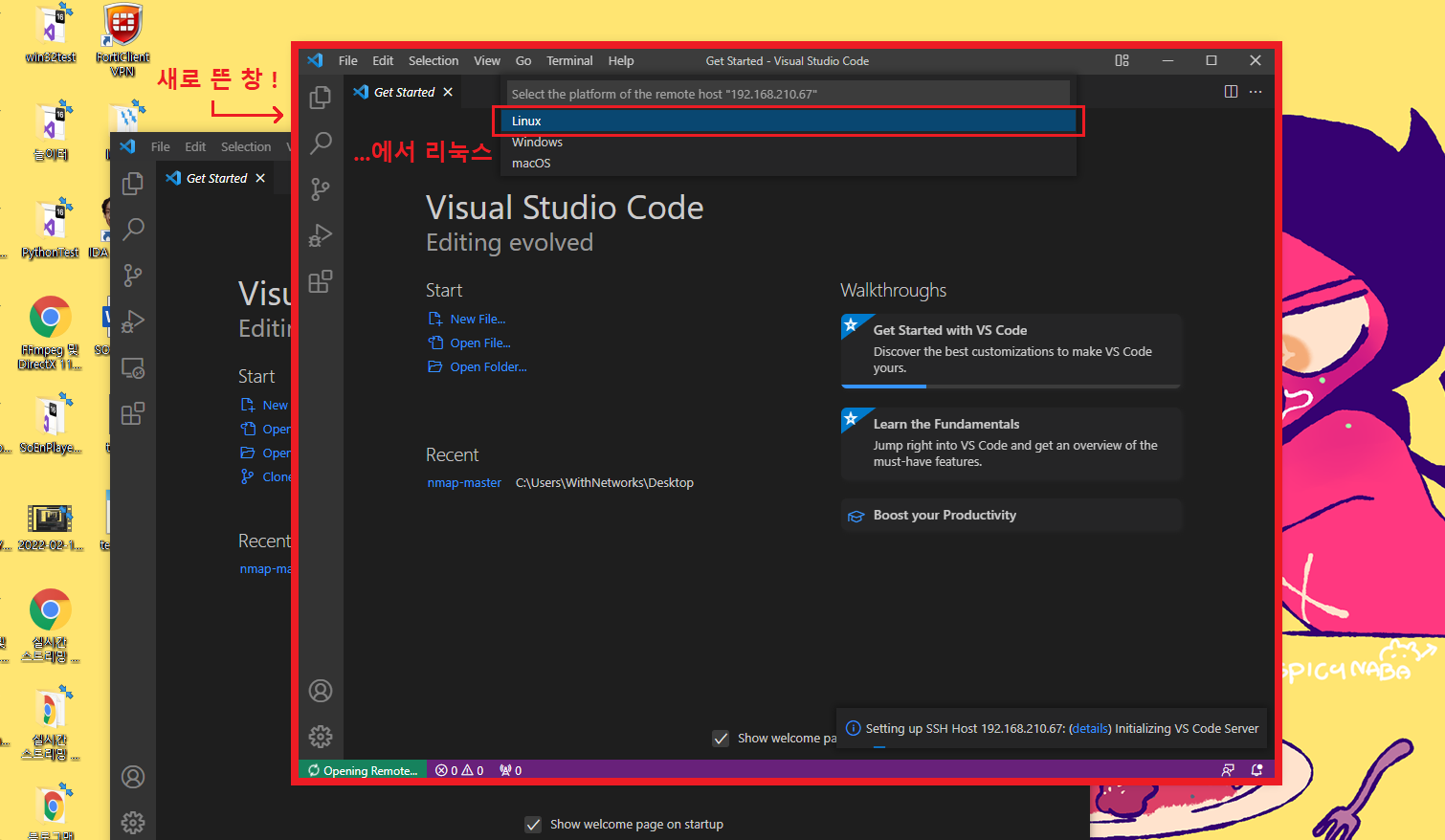The height and width of the screenshot is (840, 1445).
Task: Open Go menu
Action: click(523, 60)
